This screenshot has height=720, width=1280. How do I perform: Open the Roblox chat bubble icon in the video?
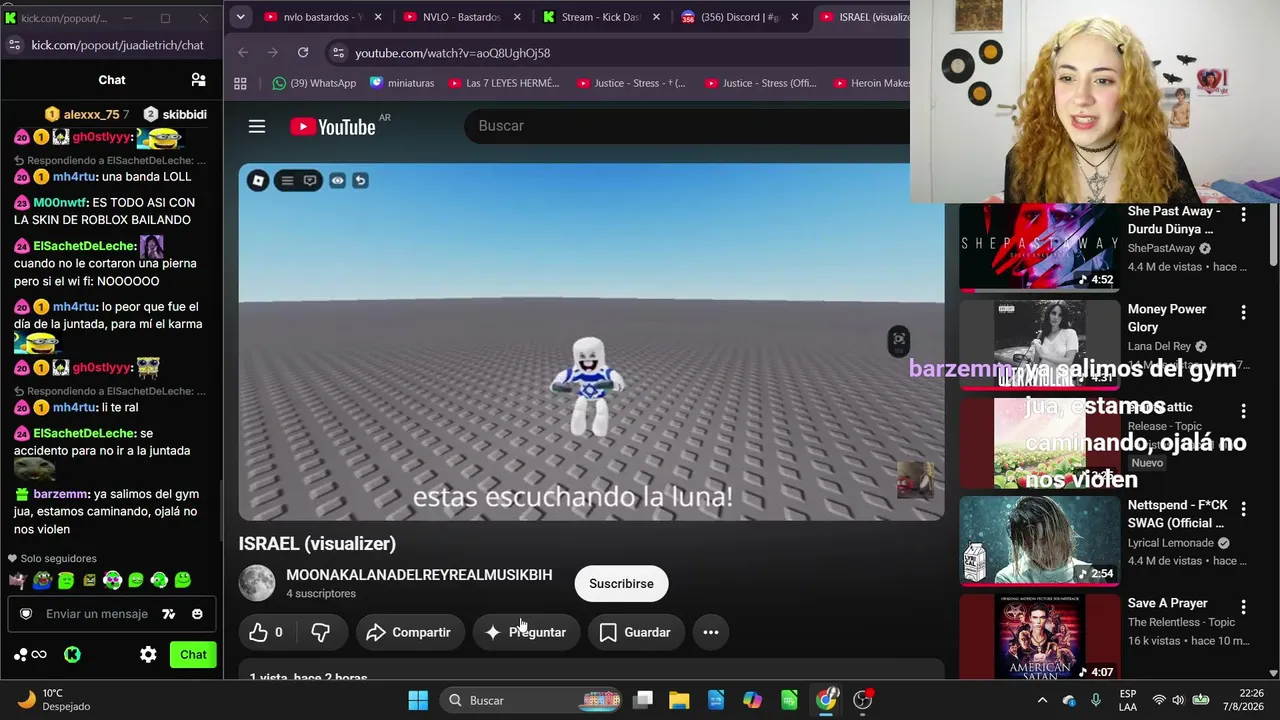coord(310,181)
